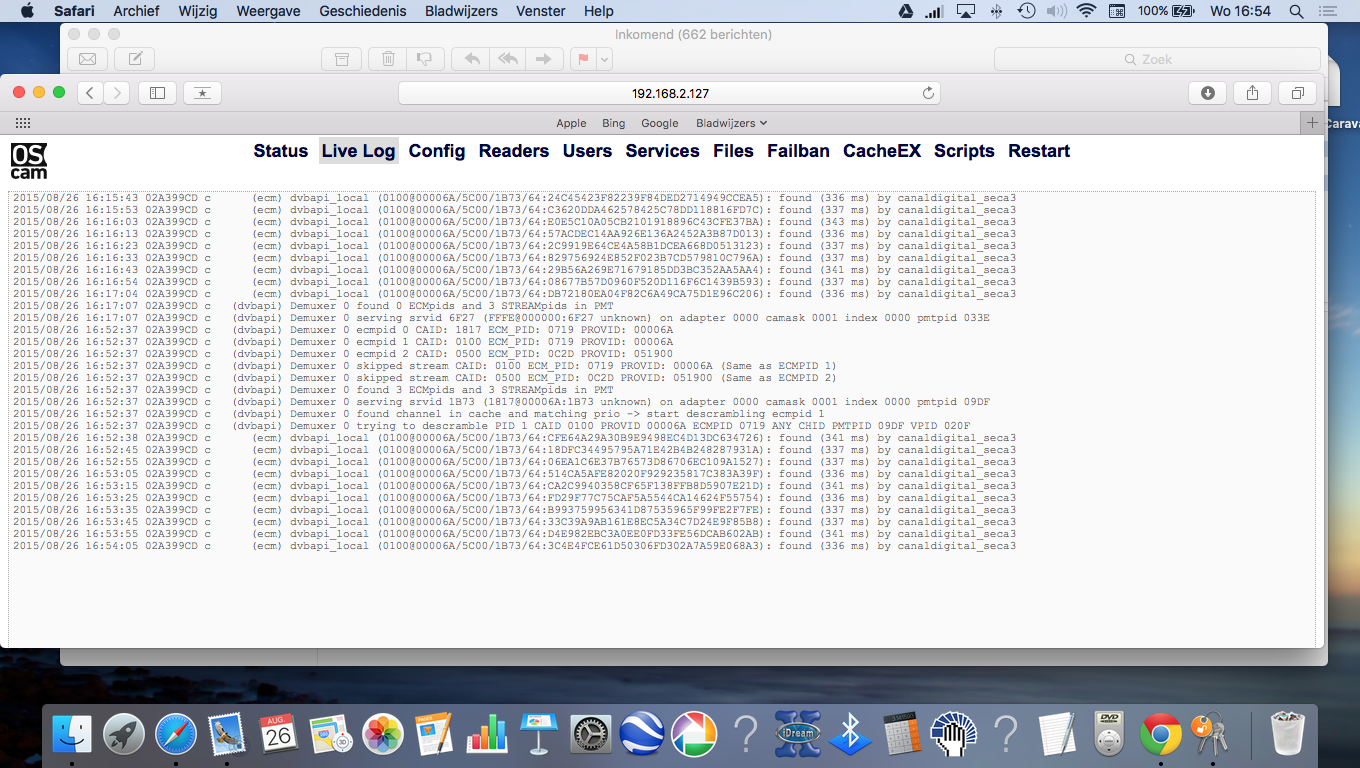
Task: Open the Geschiedenis menu
Action: click(363, 11)
